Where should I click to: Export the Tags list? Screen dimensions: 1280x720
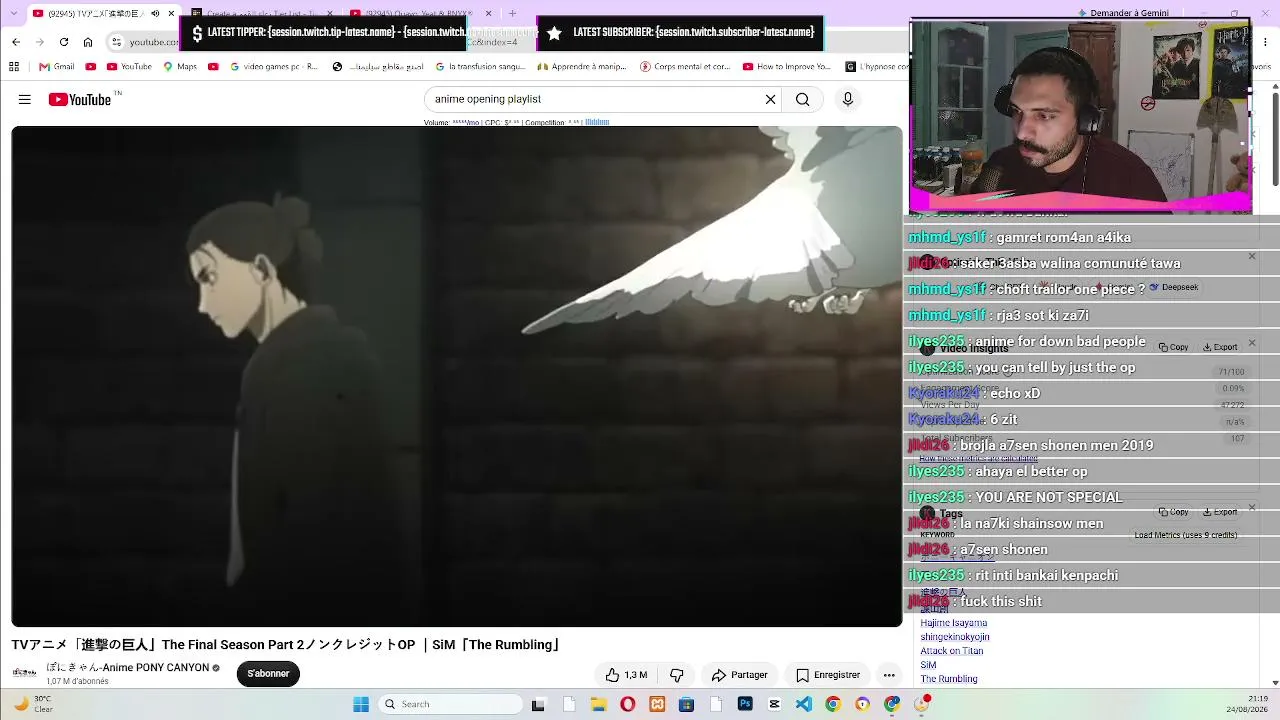(x=1220, y=512)
